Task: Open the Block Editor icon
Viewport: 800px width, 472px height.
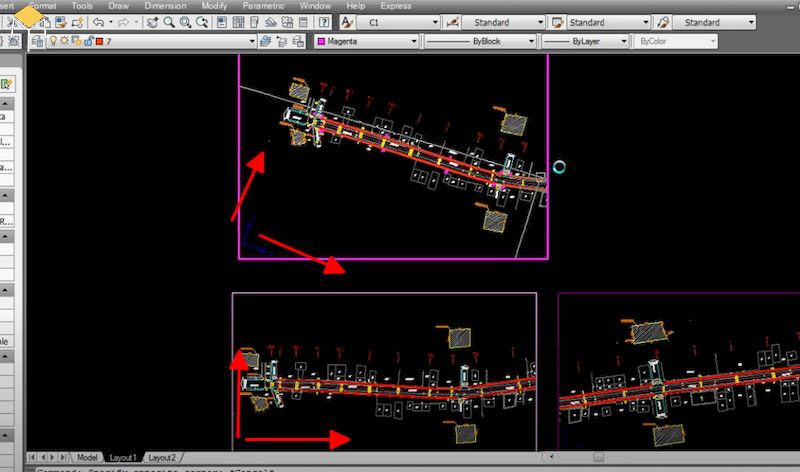Action: (x=77, y=22)
